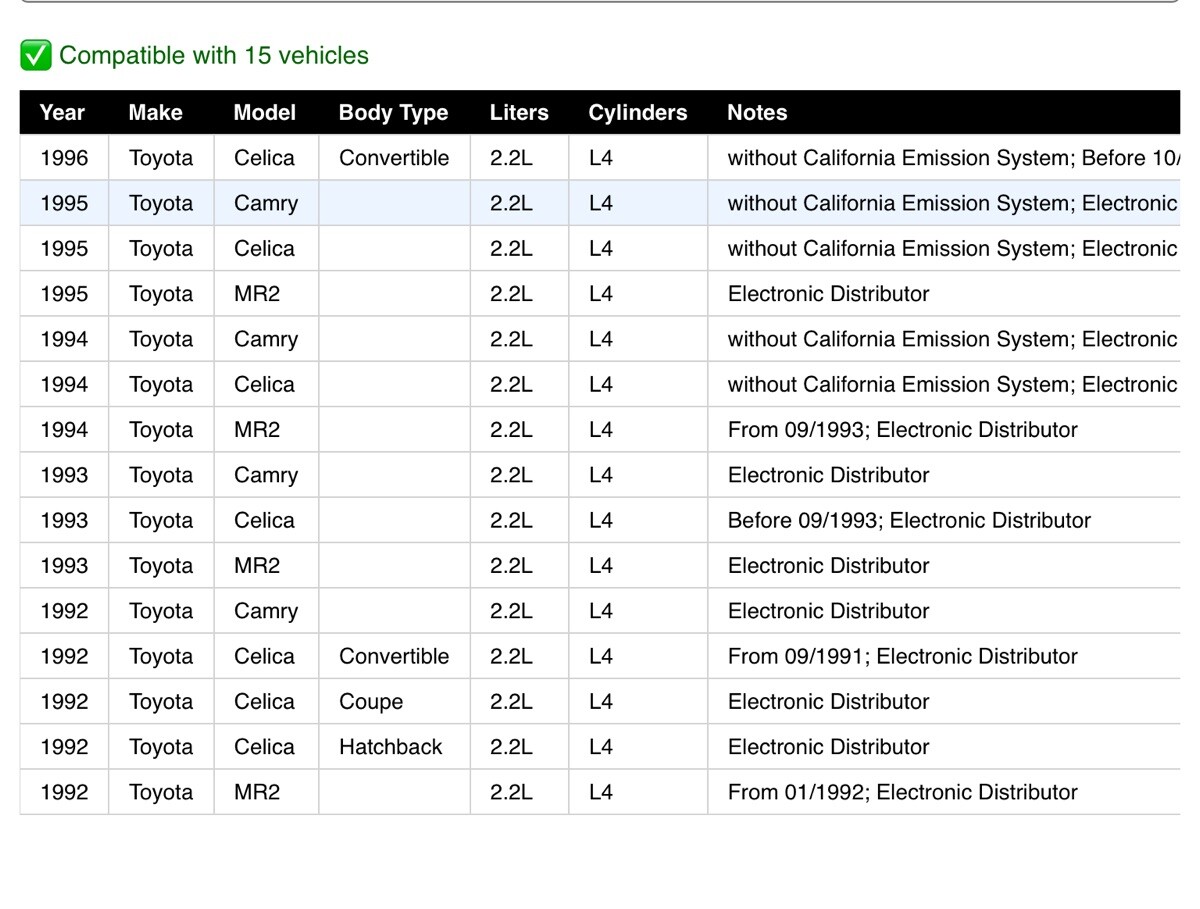Click Toyota in the 1993 Celica row

(x=161, y=521)
